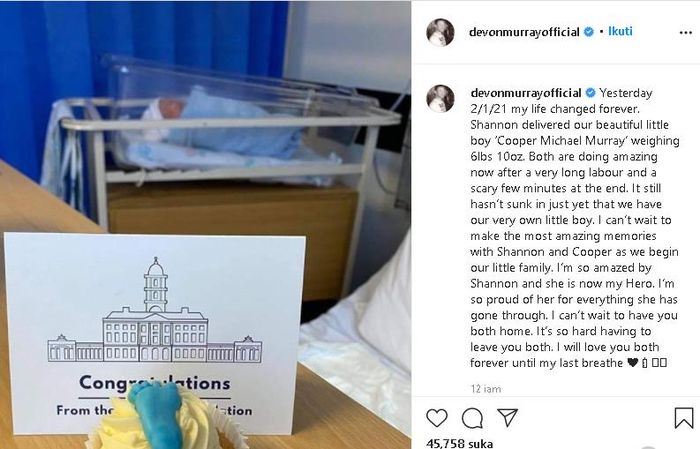
Task: Click the Ikuti follow button
Action: [x=620, y=31]
